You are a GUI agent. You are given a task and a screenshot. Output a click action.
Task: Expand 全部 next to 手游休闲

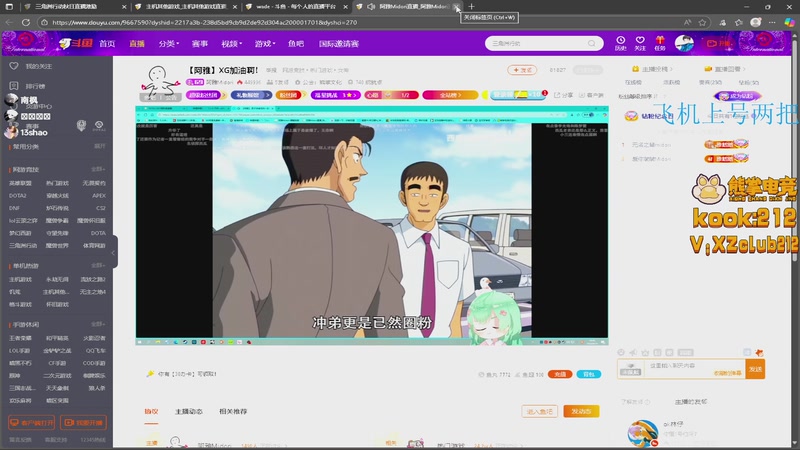98,324
